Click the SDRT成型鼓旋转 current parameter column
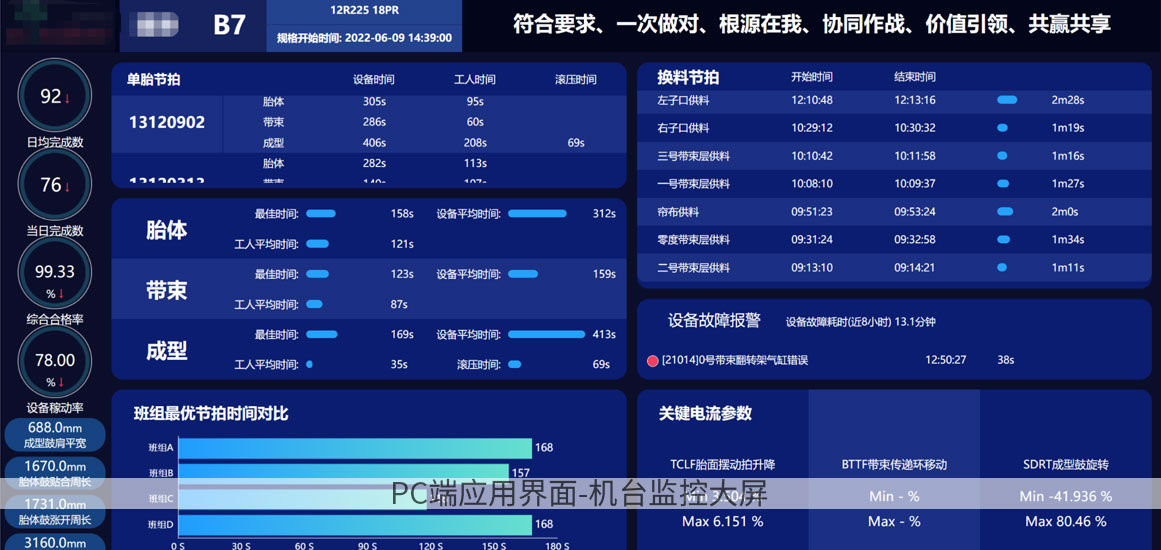This screenshot has width=1161, height=550. coord(1065,465)
